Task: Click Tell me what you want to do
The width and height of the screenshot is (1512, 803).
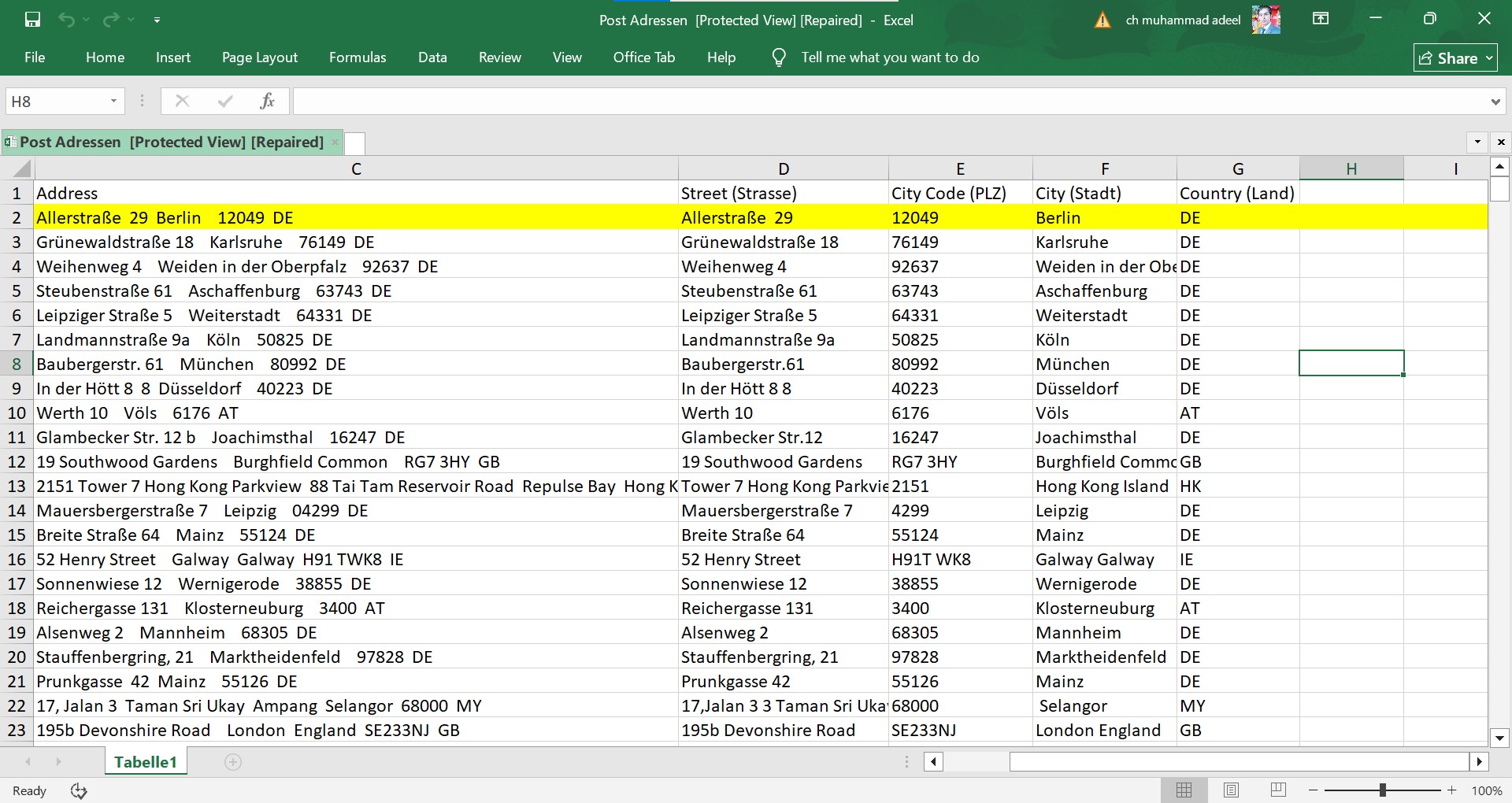Action: (890, 57)
